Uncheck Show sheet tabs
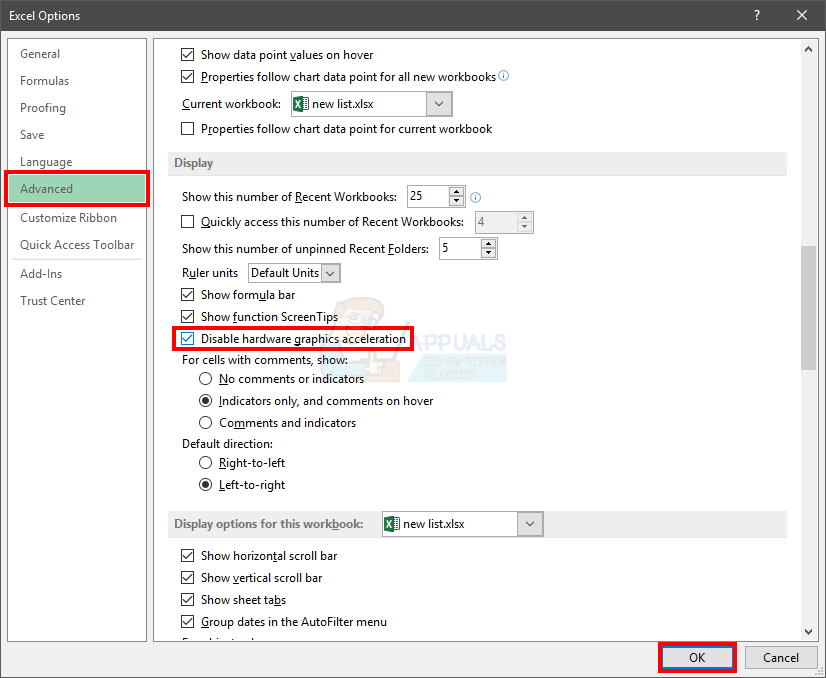Screen dimensions: 826x678 [x=188, y=600]
